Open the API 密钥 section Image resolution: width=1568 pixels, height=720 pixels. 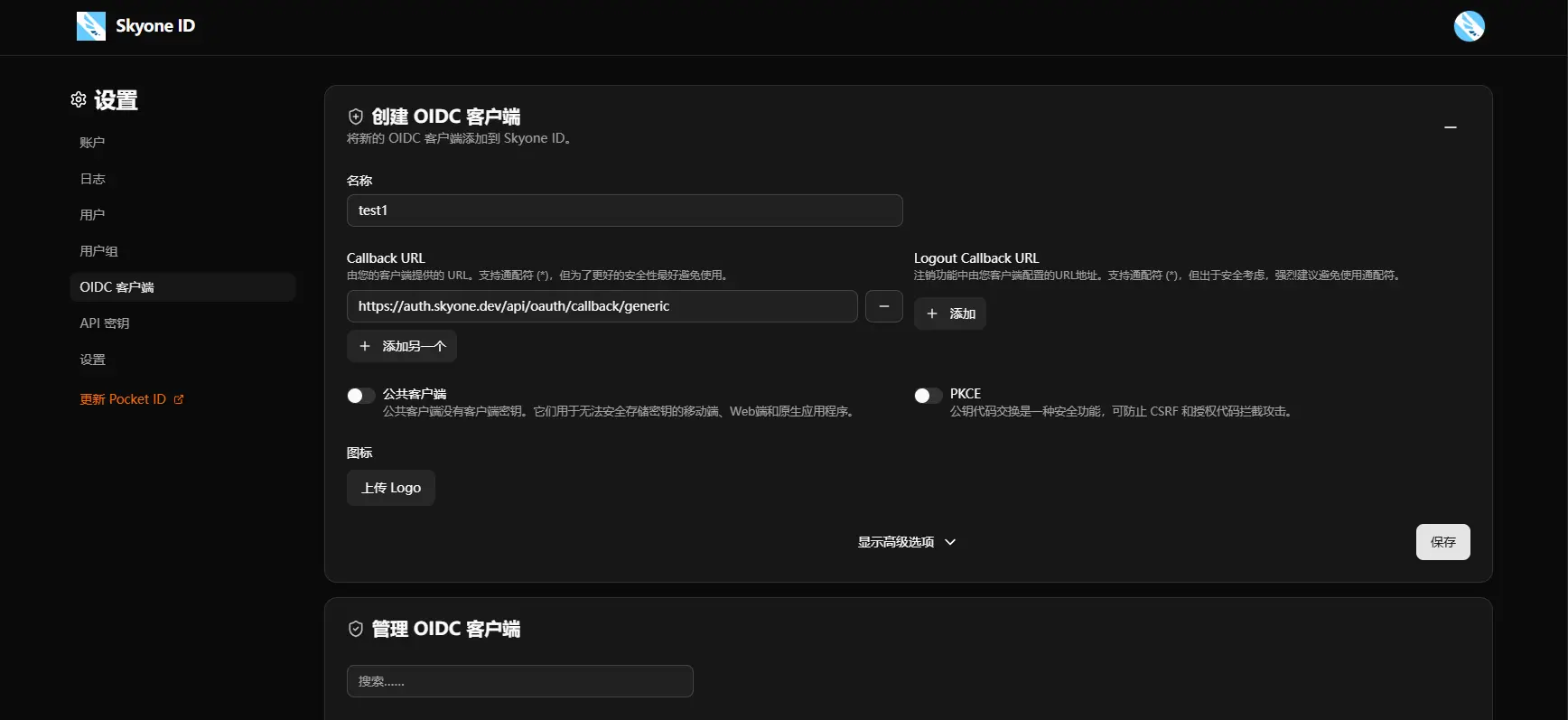click(x=105, y=323)
